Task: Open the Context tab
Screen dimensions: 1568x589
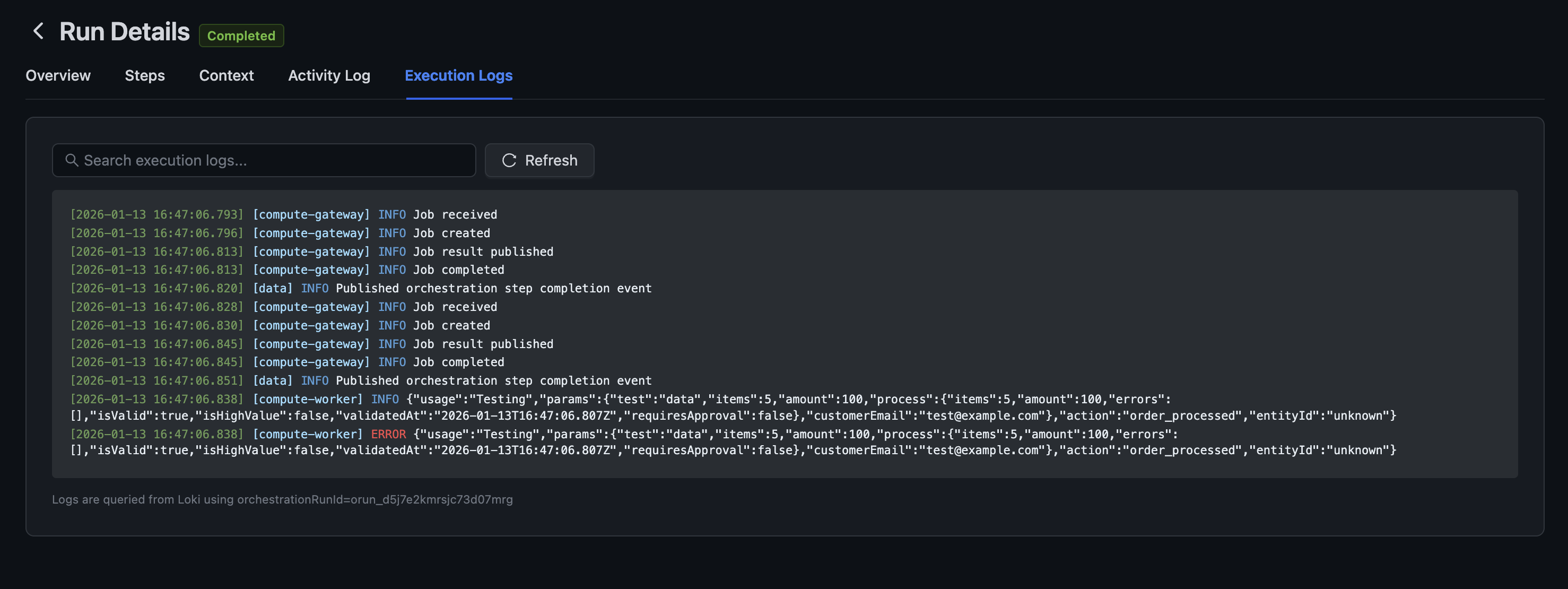Action: coord(226,75)
